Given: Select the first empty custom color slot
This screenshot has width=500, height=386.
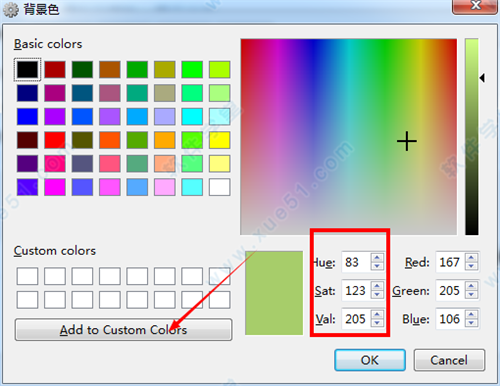Looking at the screenshot, I should click(x=27, y=276).
